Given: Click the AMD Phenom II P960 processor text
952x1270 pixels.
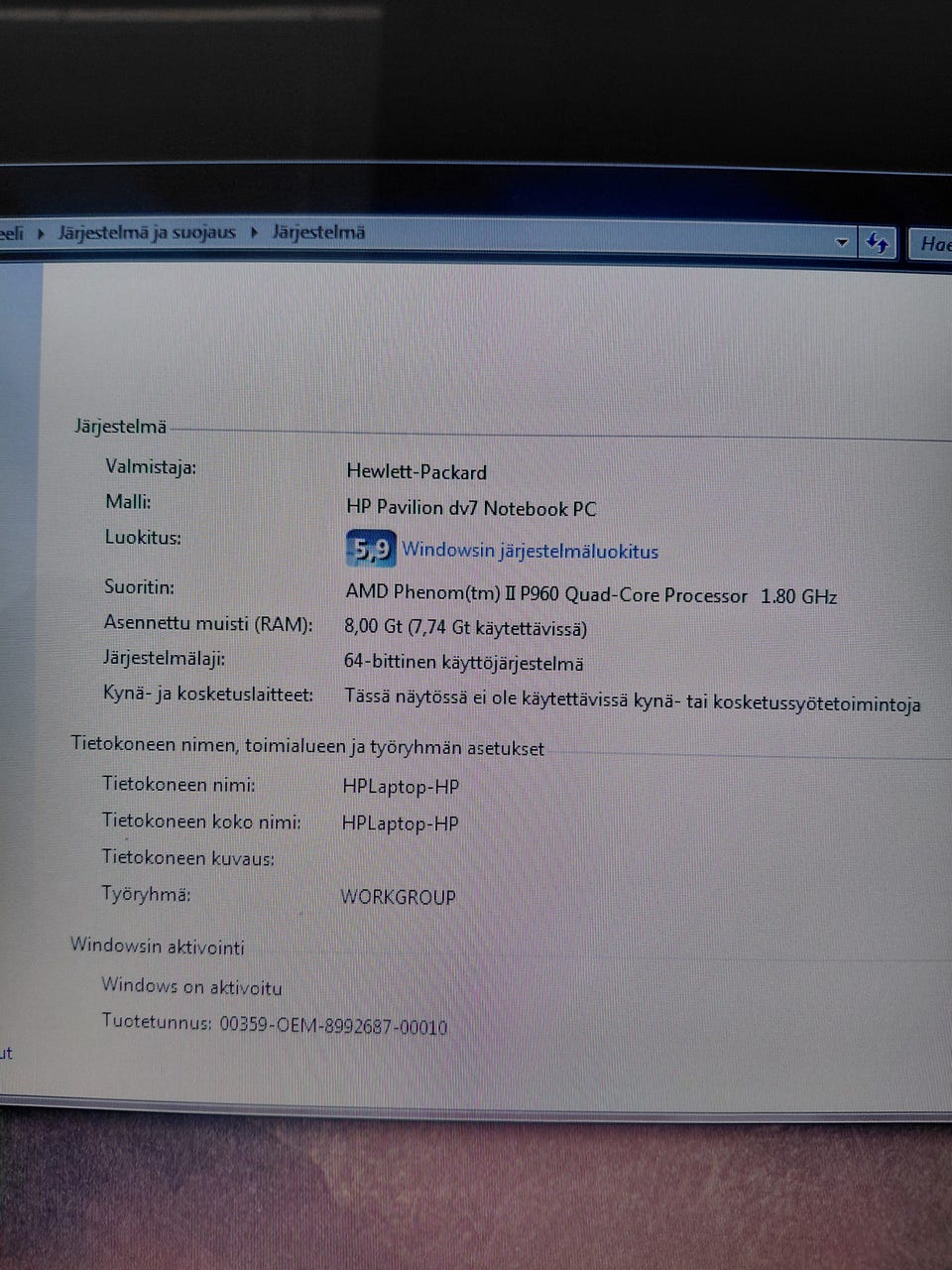Looking at the screenshot, I should [591, 595].
